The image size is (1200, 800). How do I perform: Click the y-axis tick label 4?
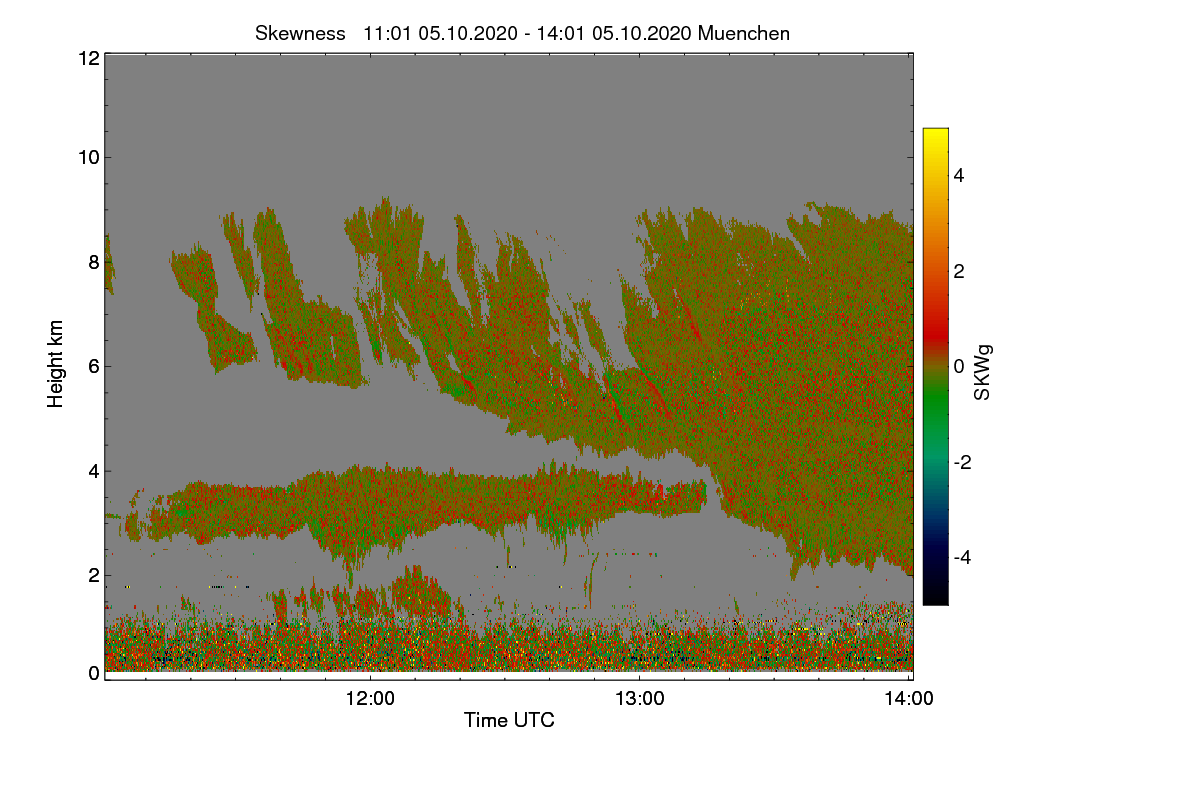[93, 471]
